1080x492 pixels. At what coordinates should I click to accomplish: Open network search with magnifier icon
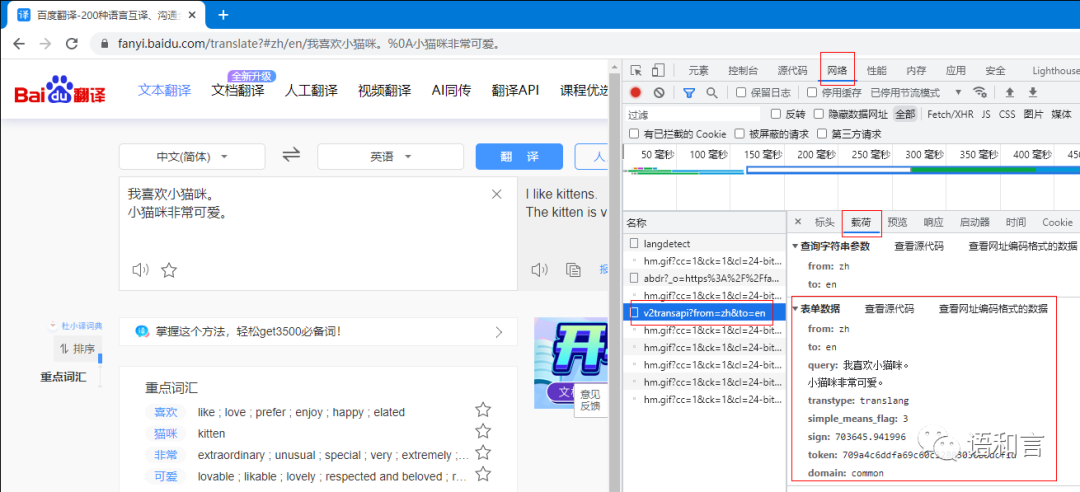[x=712, y=92]
